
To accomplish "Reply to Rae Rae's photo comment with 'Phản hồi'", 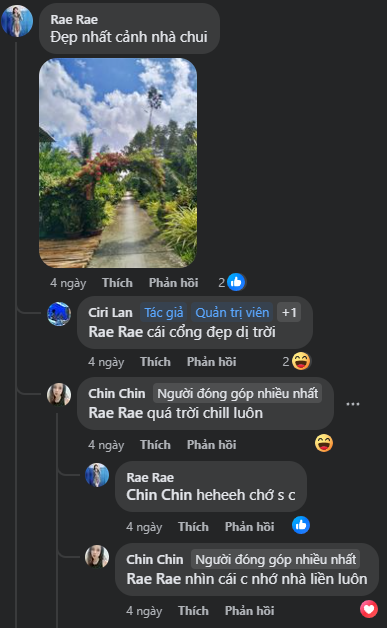I will (173, 283).
